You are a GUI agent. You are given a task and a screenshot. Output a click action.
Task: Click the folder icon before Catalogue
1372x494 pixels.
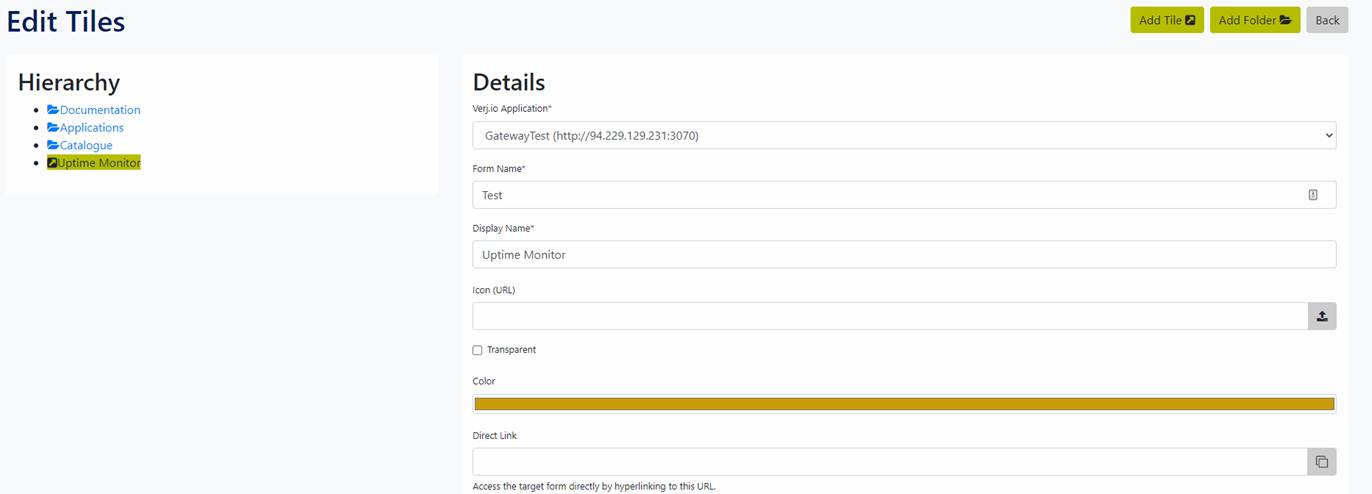(53, 145)
